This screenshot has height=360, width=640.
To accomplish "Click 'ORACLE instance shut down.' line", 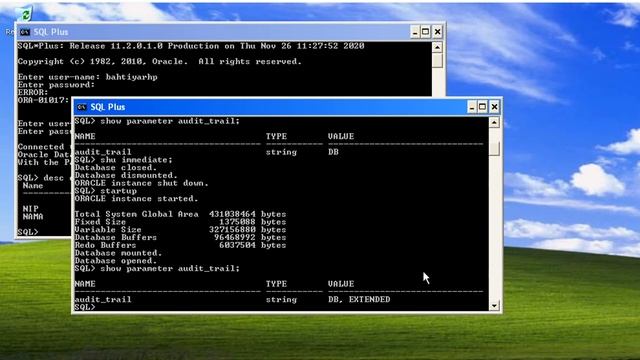I will 141,183.
